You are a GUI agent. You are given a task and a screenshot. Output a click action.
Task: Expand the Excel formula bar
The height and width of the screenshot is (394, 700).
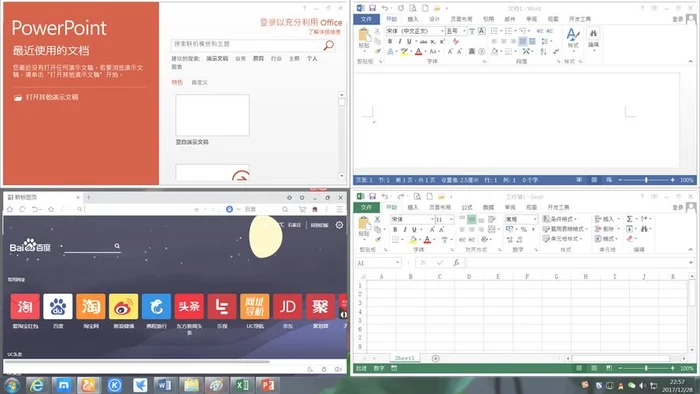tap(691, 263)
